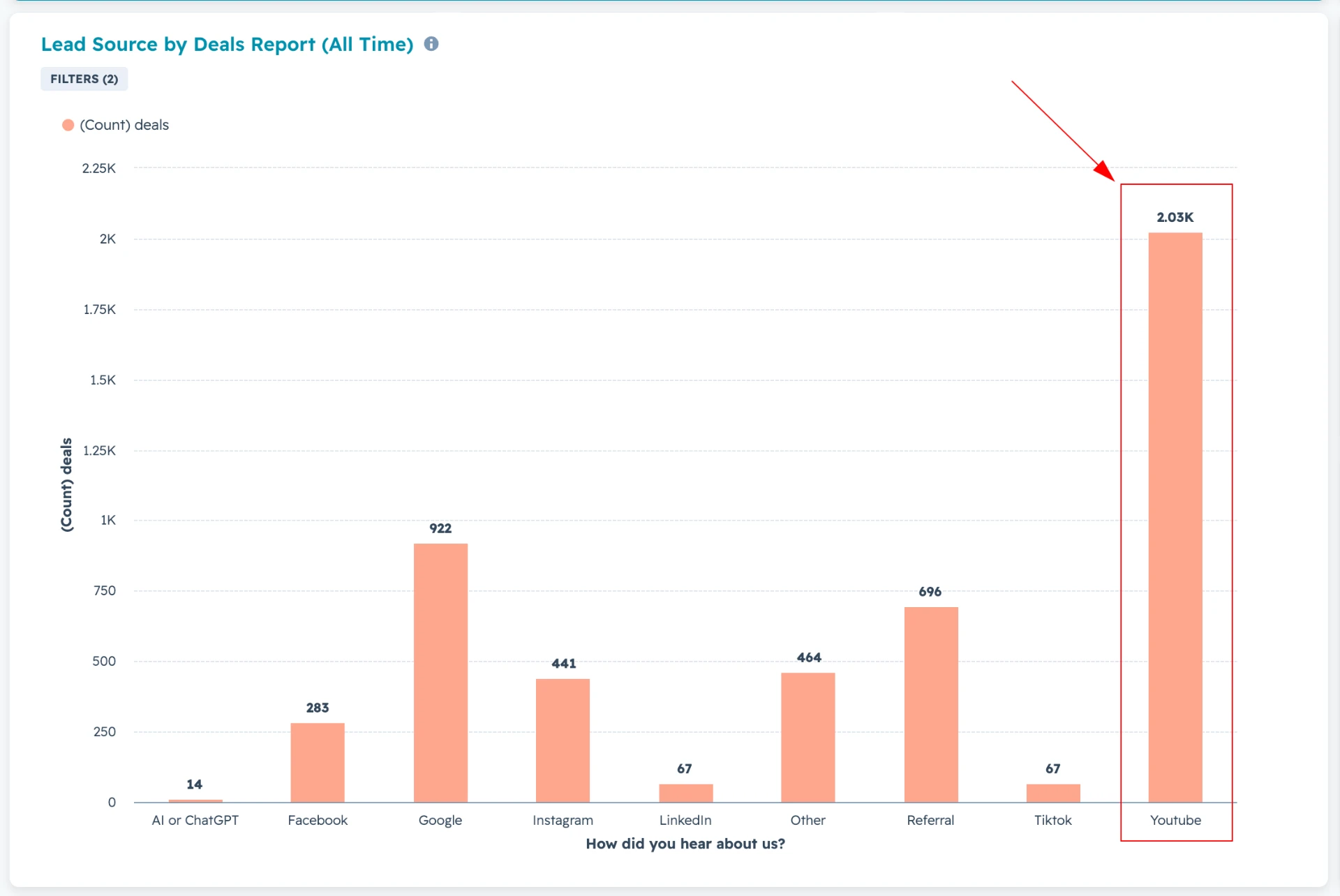
Task: Select the Google bar showing 922
Action: point(440,673)
